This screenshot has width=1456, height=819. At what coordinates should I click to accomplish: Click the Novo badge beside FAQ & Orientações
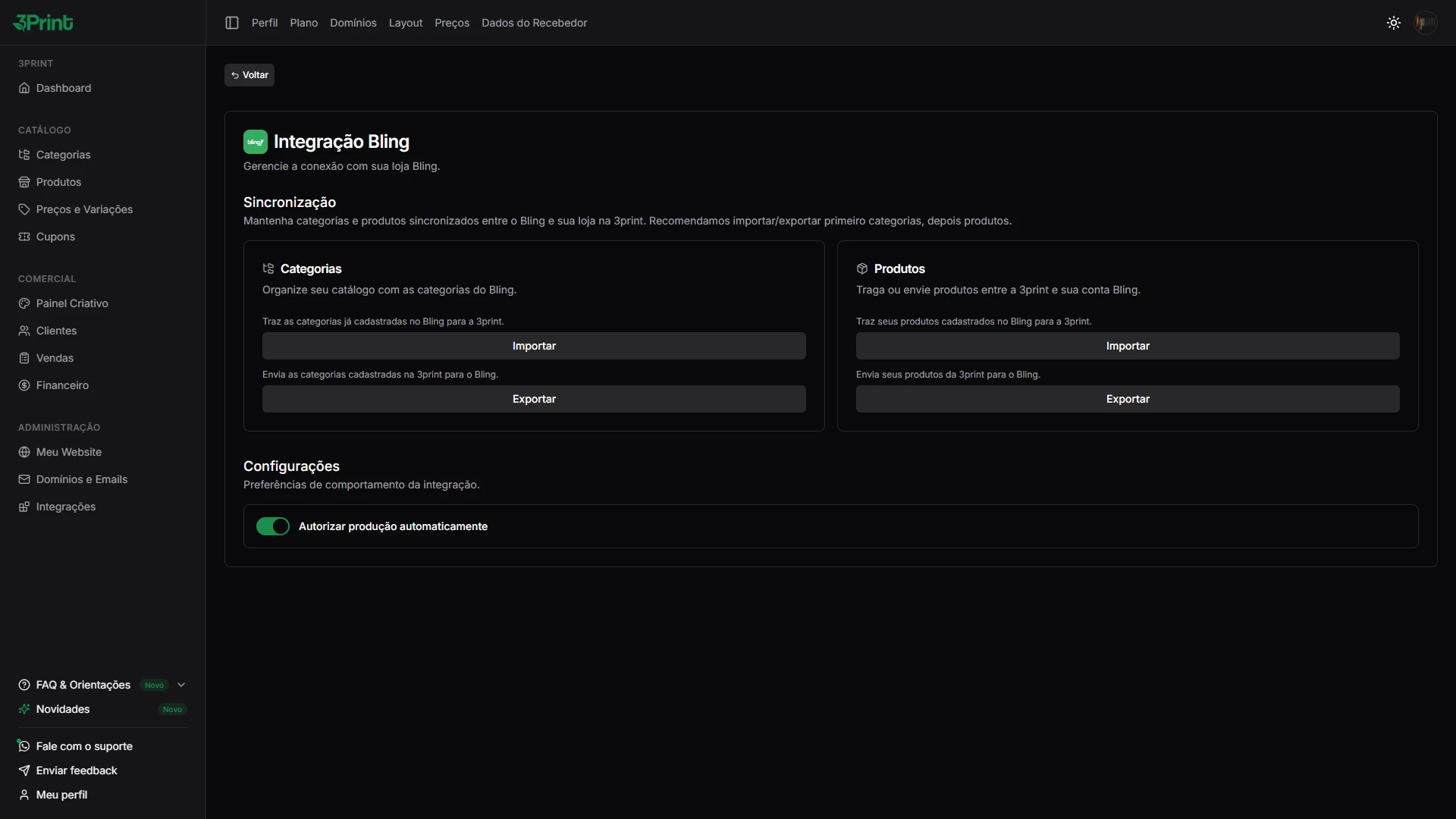click(154, 685)
